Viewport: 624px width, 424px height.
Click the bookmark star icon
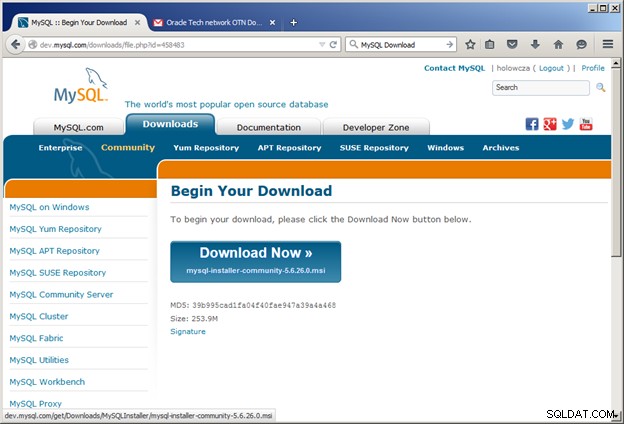tap(470, 45)
